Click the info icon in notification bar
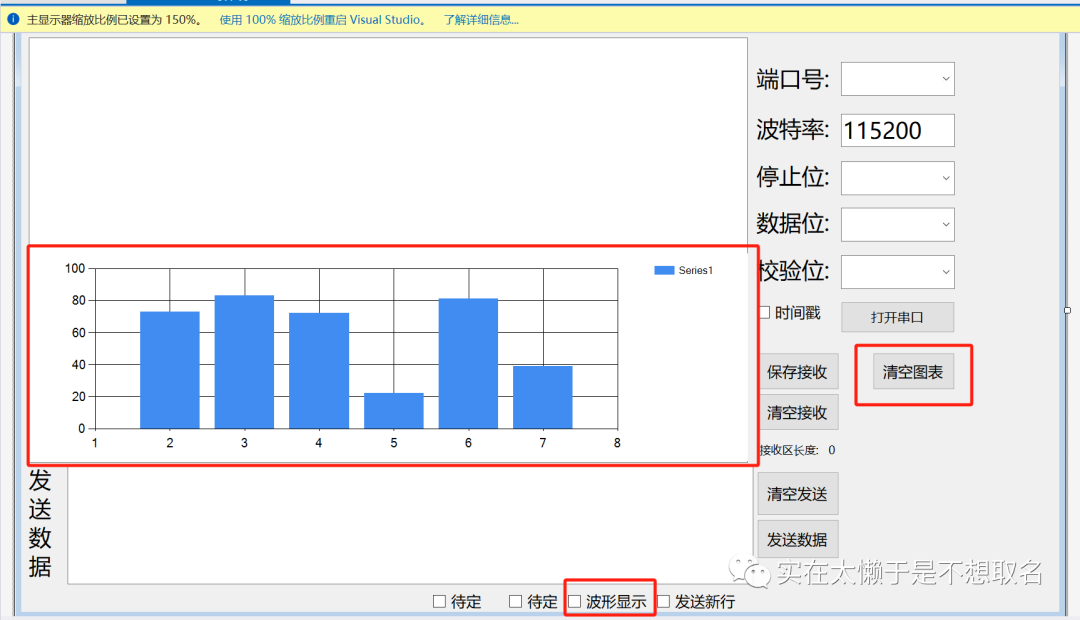 [13, 19]
